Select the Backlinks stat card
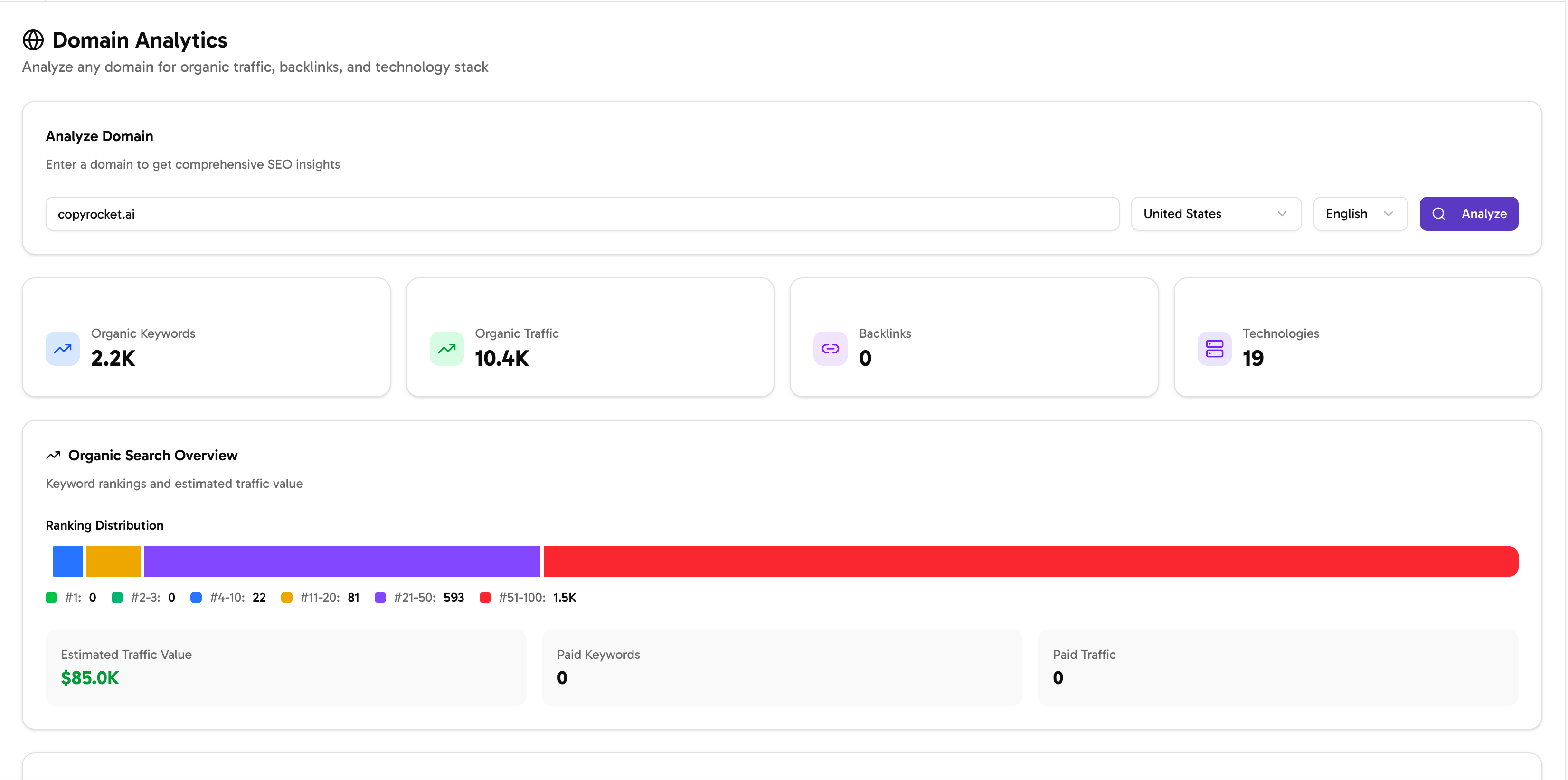Image resolution: width=1568 pixels, height=780 pixels. tap(974, 337)
